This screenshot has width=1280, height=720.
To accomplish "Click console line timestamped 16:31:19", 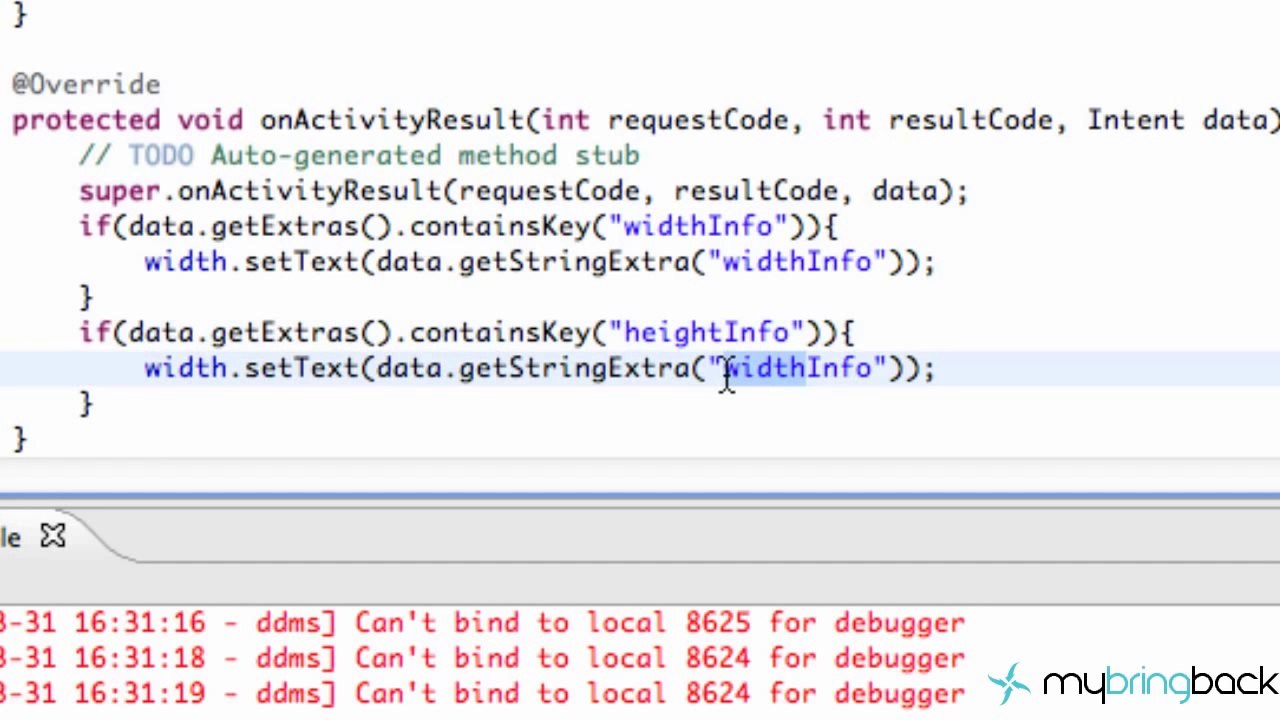I will [x=482, y=693].
